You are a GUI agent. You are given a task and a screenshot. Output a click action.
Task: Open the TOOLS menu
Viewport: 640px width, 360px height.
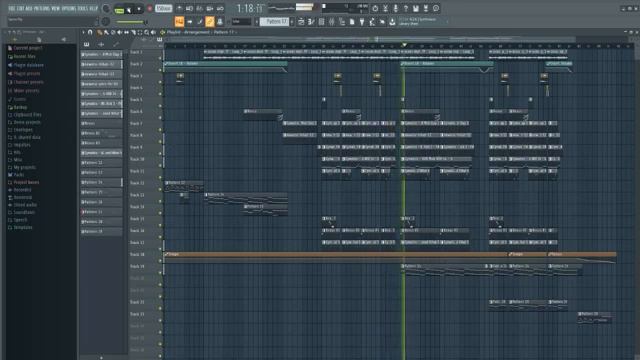(x=84, y=9)
